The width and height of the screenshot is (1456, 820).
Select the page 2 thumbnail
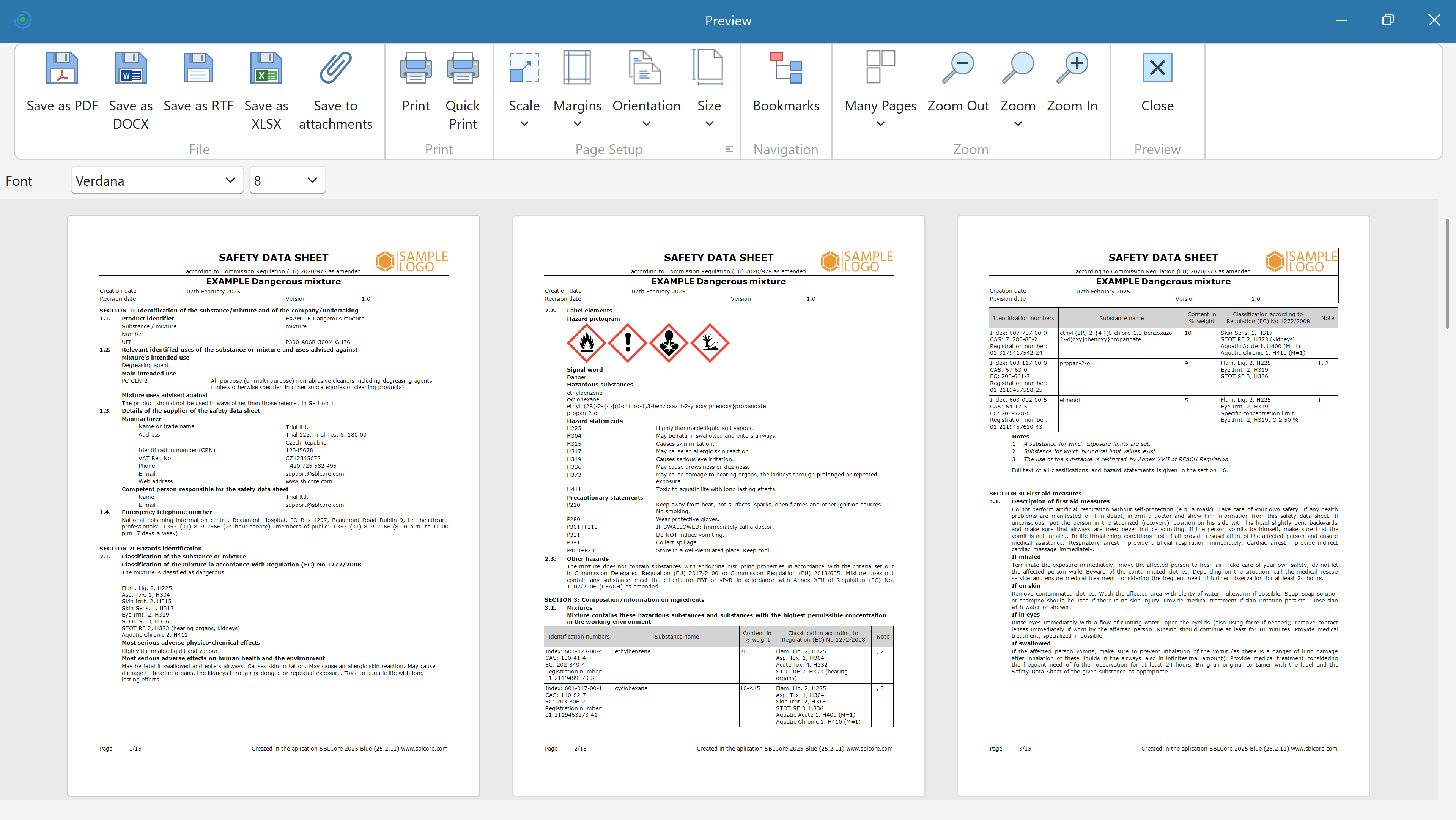718,505
